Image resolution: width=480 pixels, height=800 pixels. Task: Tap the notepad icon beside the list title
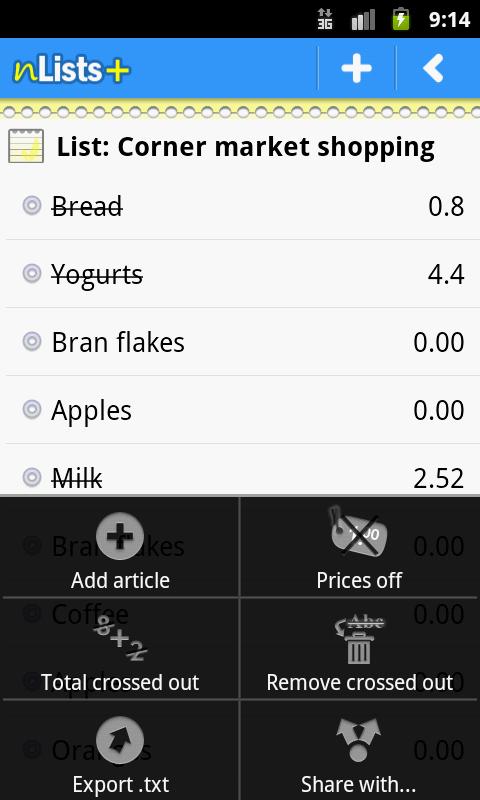pos(26,146)
